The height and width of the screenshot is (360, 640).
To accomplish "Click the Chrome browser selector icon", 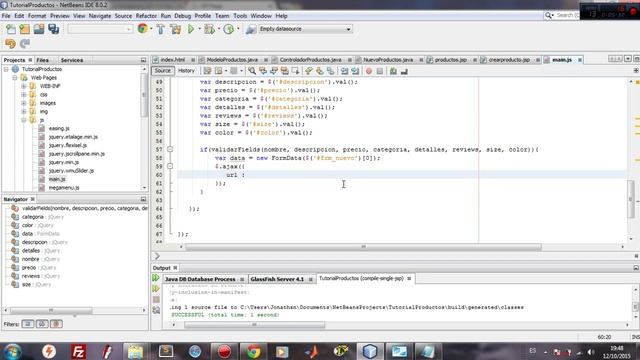I will point(142,29).
